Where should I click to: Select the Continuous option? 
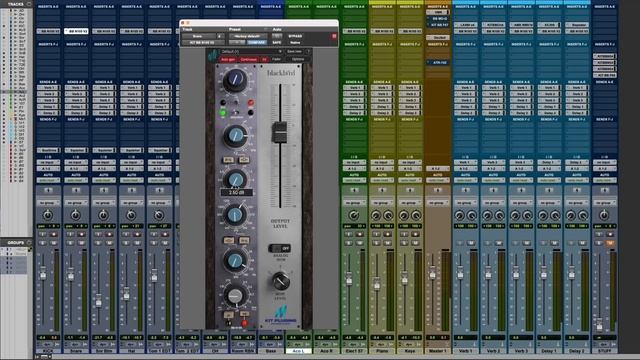point(249,60)
